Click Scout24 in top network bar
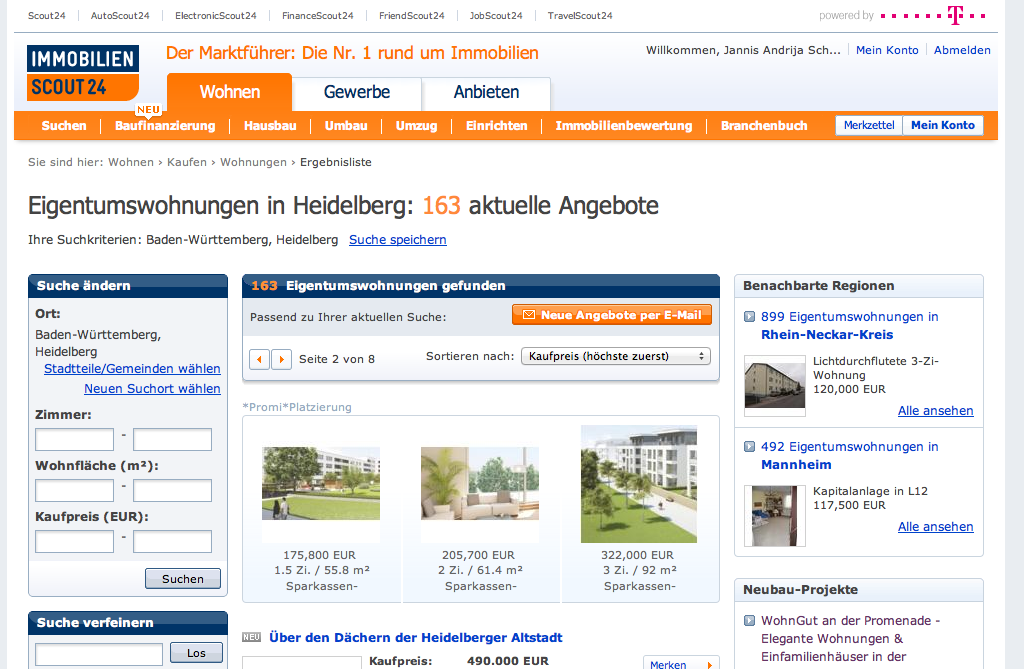Screen dimensions: 1024x669 point(46,16)
